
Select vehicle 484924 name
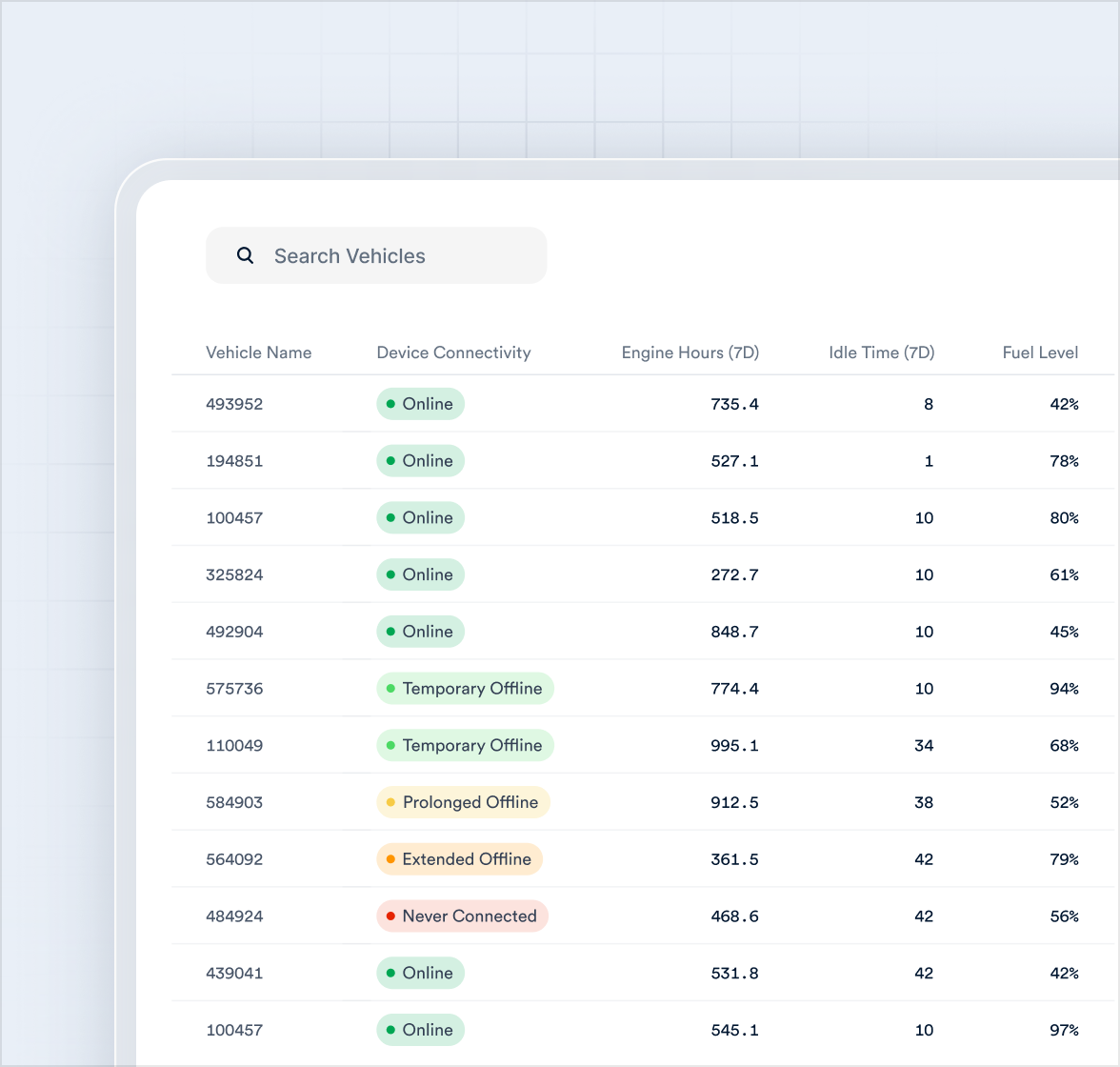click(234, 916)
